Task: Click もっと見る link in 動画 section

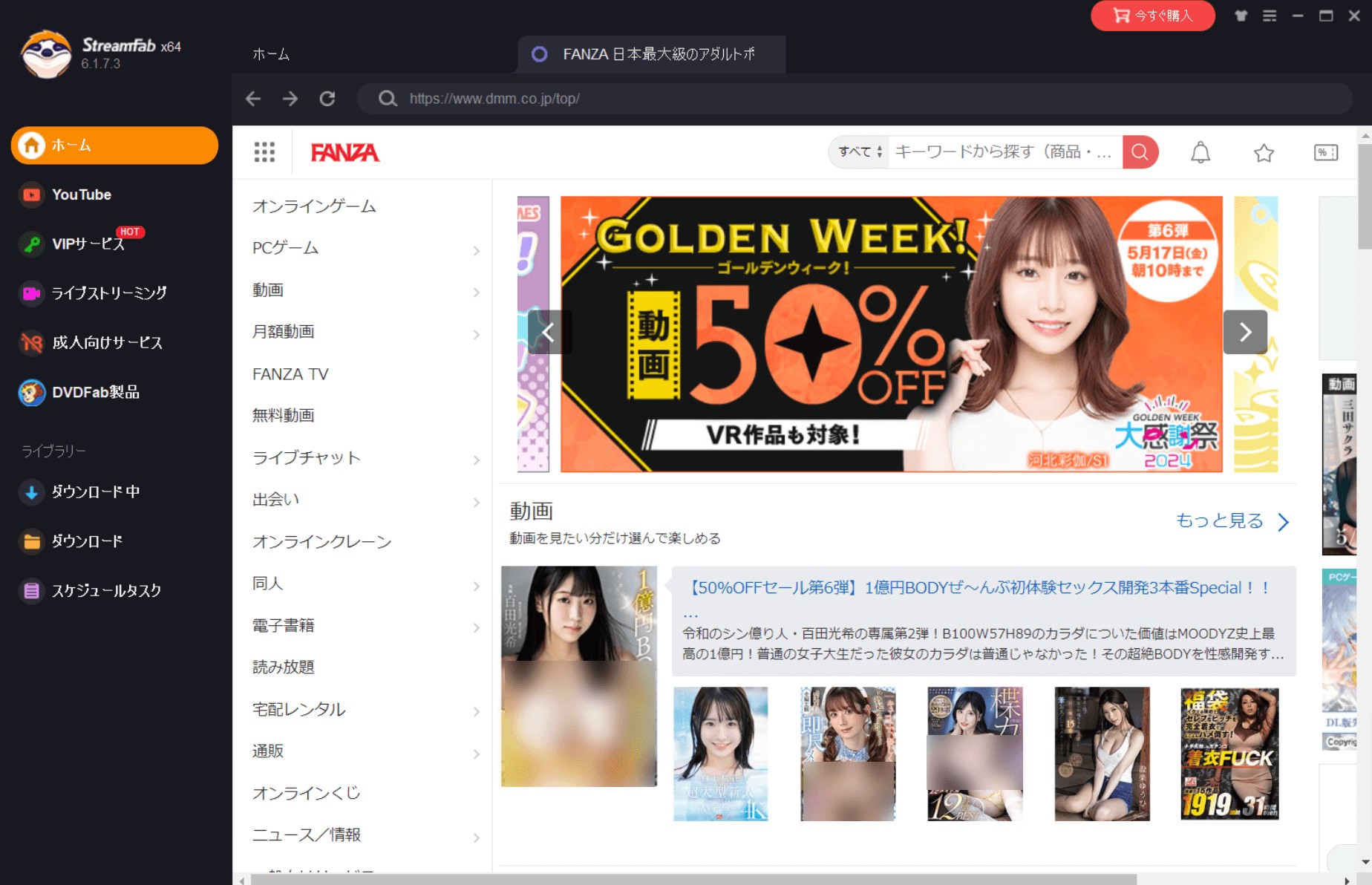Action: click(x=1232, y=521)
